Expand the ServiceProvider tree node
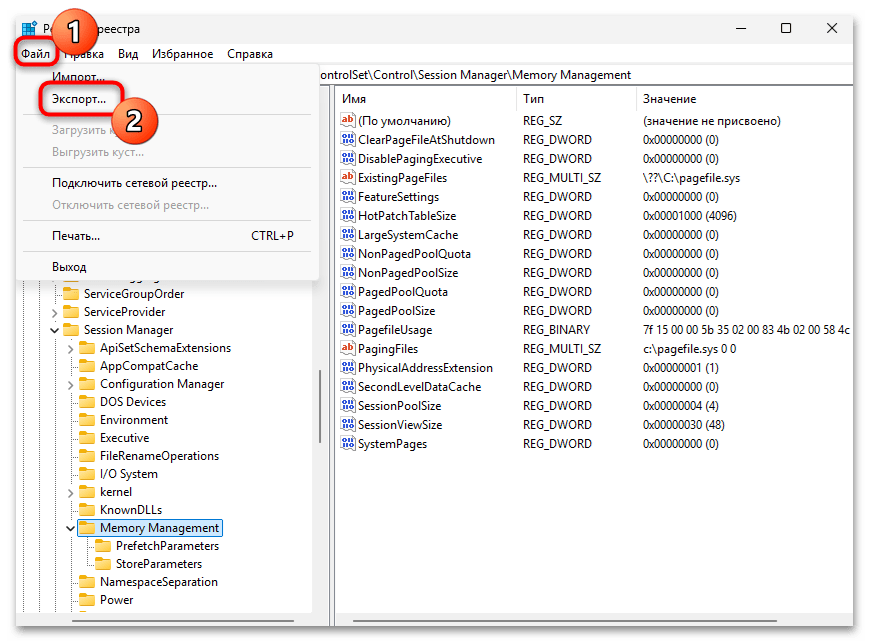The width and height of the screenshot is (869, 642). 54,313
